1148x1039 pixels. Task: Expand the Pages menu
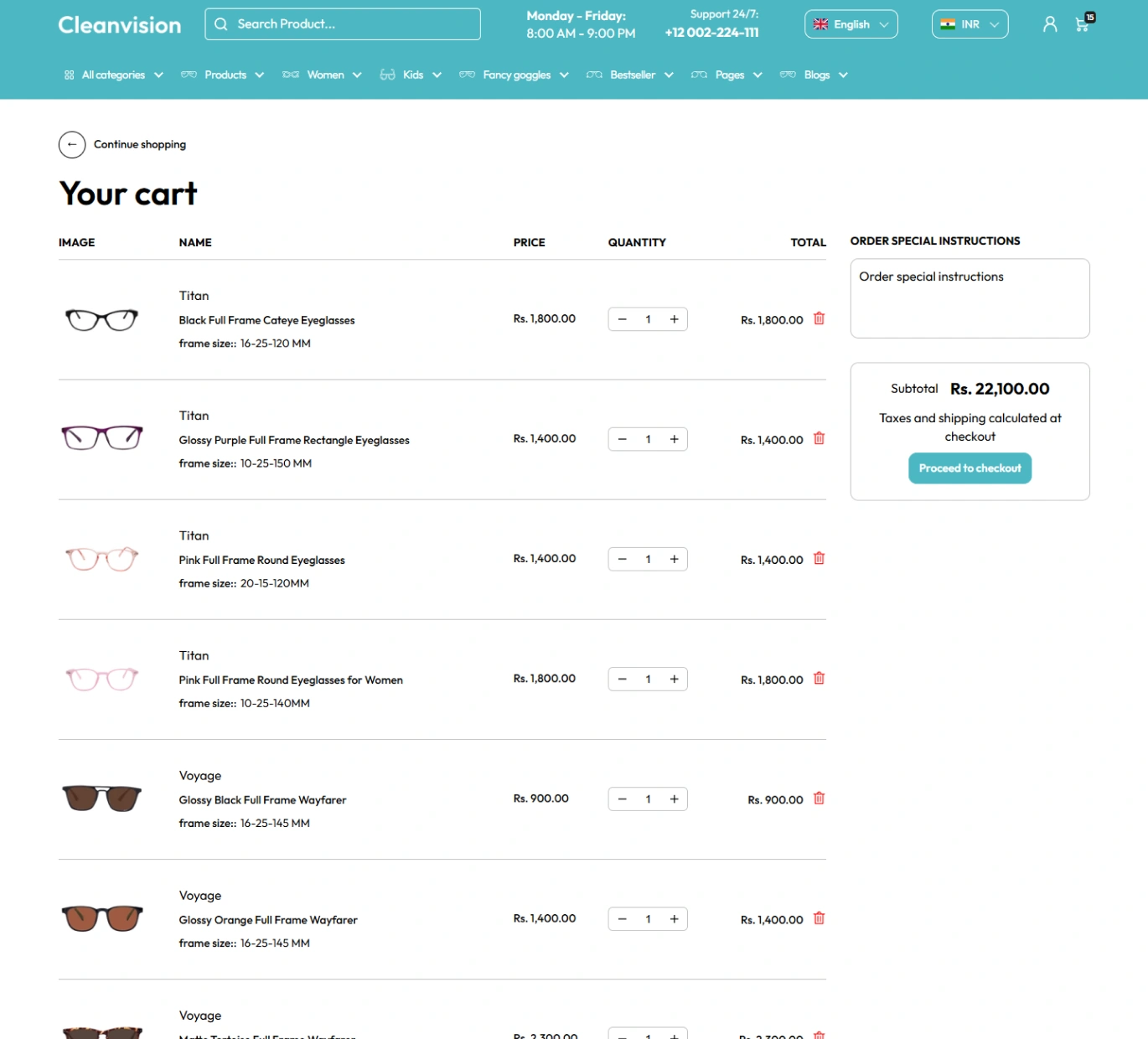727,75
